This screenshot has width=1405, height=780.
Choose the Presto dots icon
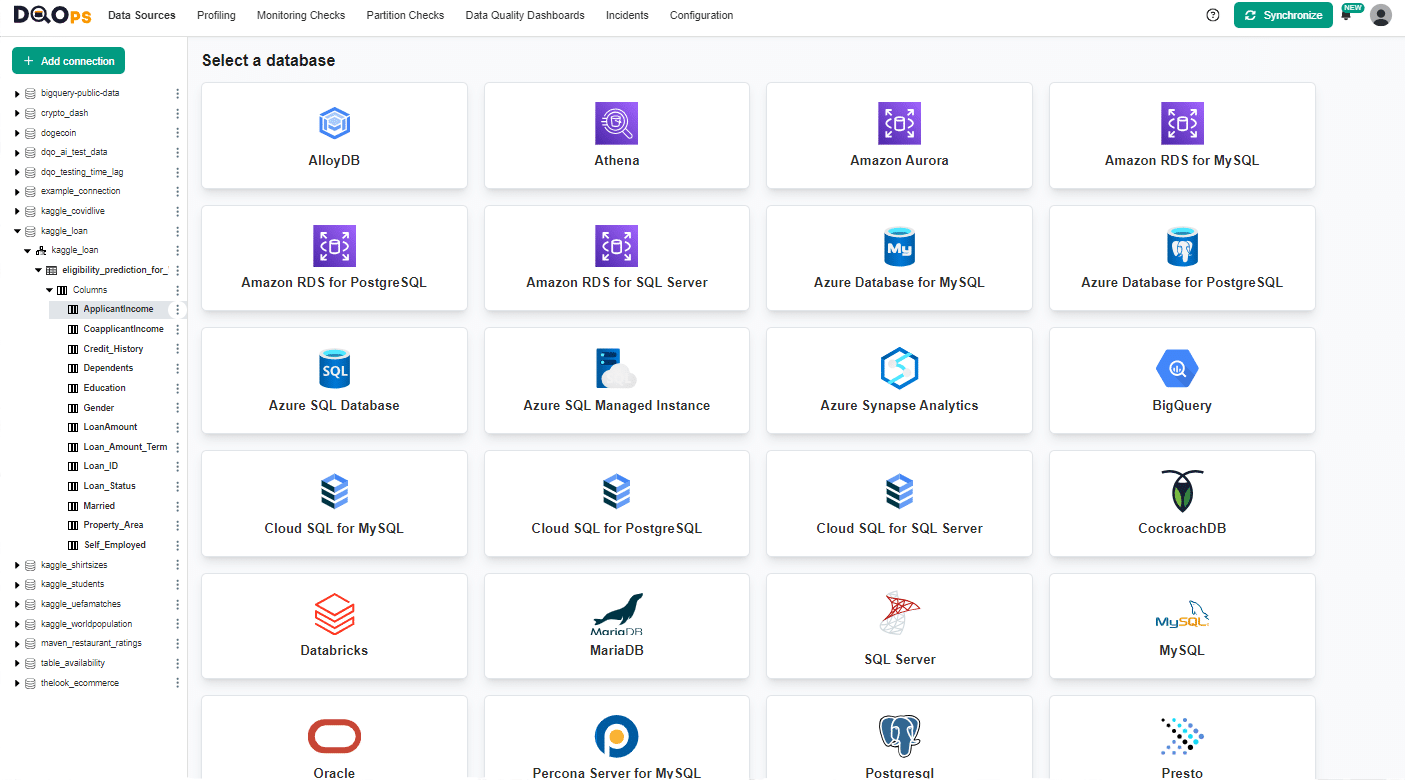click(x=1182, y=737)
